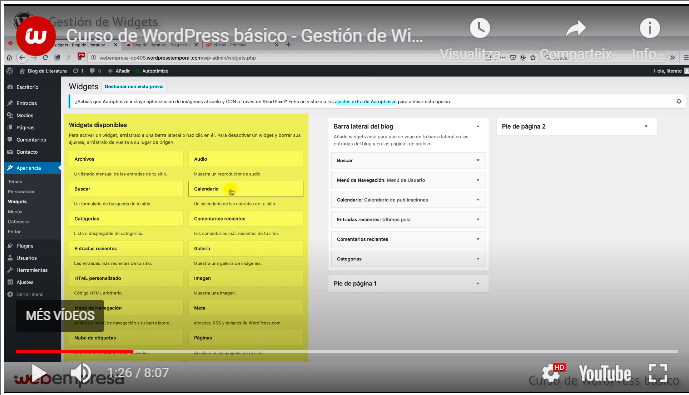Click the Share arrow icon
The width and height of the screenshot is (689, 395).
click(x=576, y=28)
